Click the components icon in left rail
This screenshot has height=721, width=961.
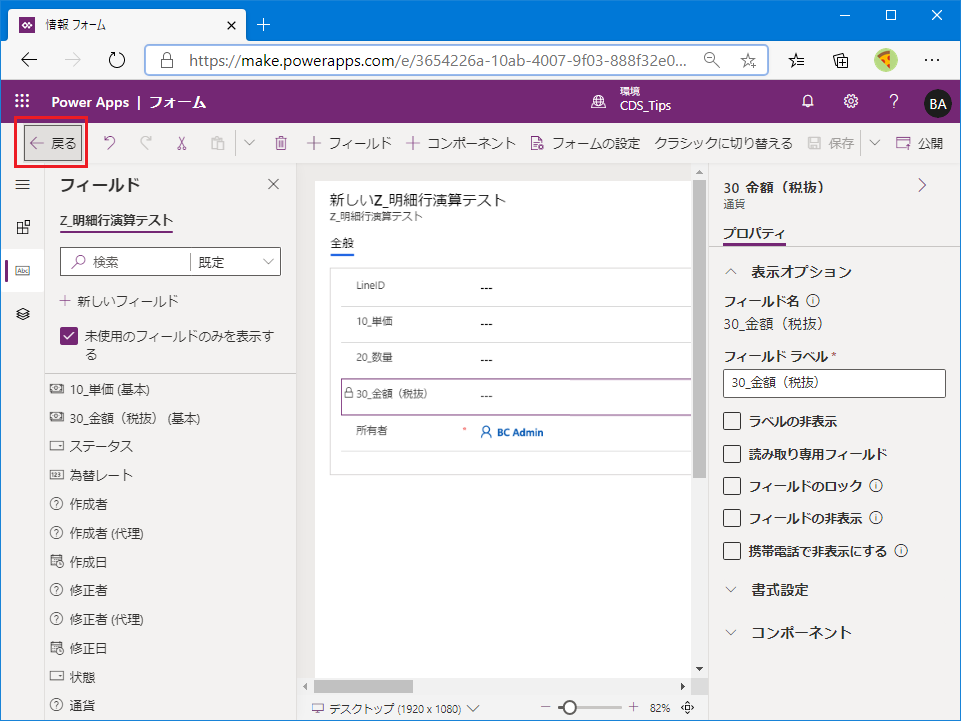point(22,227)
